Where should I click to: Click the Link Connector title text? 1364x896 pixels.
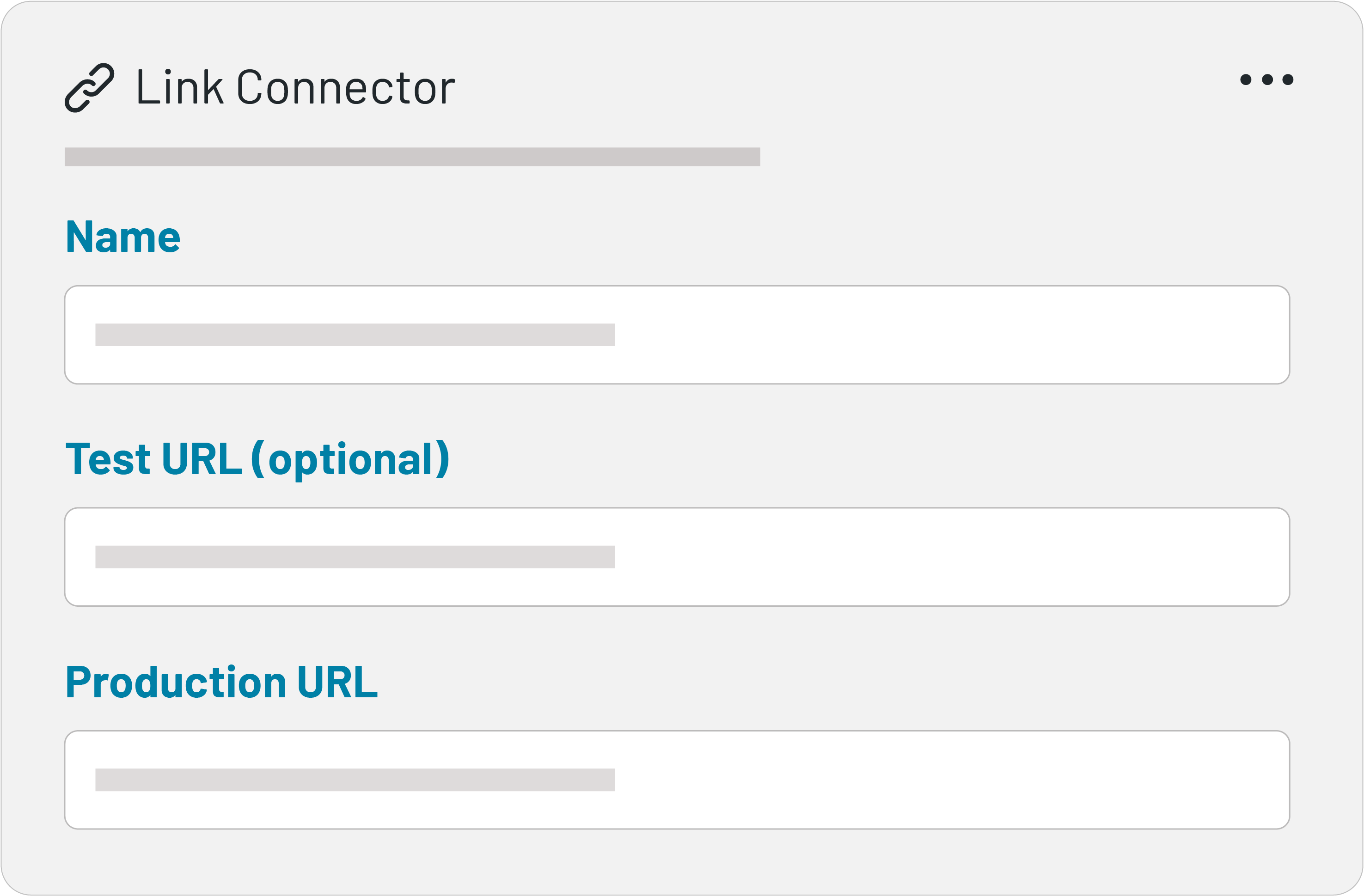pos(296,87)
